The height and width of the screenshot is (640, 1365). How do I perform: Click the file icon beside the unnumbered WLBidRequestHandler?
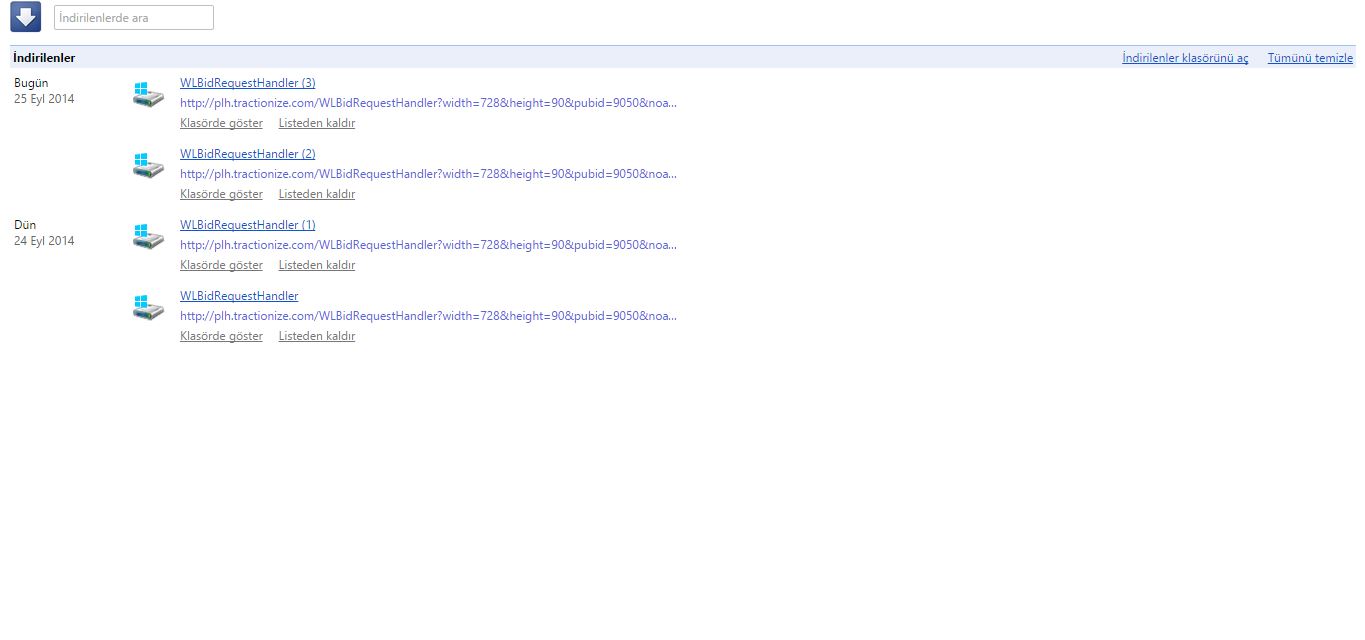148,308
